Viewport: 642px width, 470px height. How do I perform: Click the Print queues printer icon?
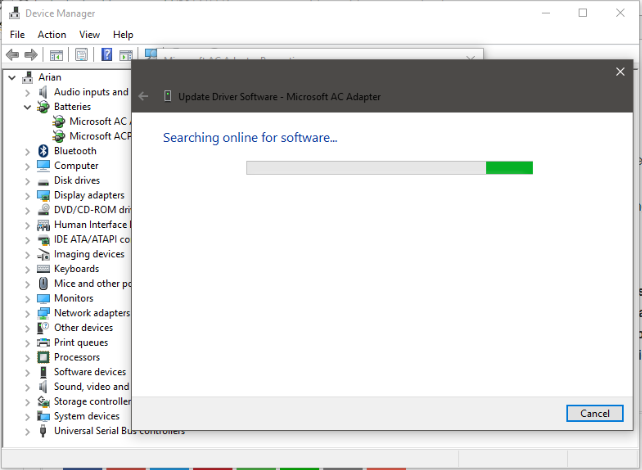[x=43, y=342]
